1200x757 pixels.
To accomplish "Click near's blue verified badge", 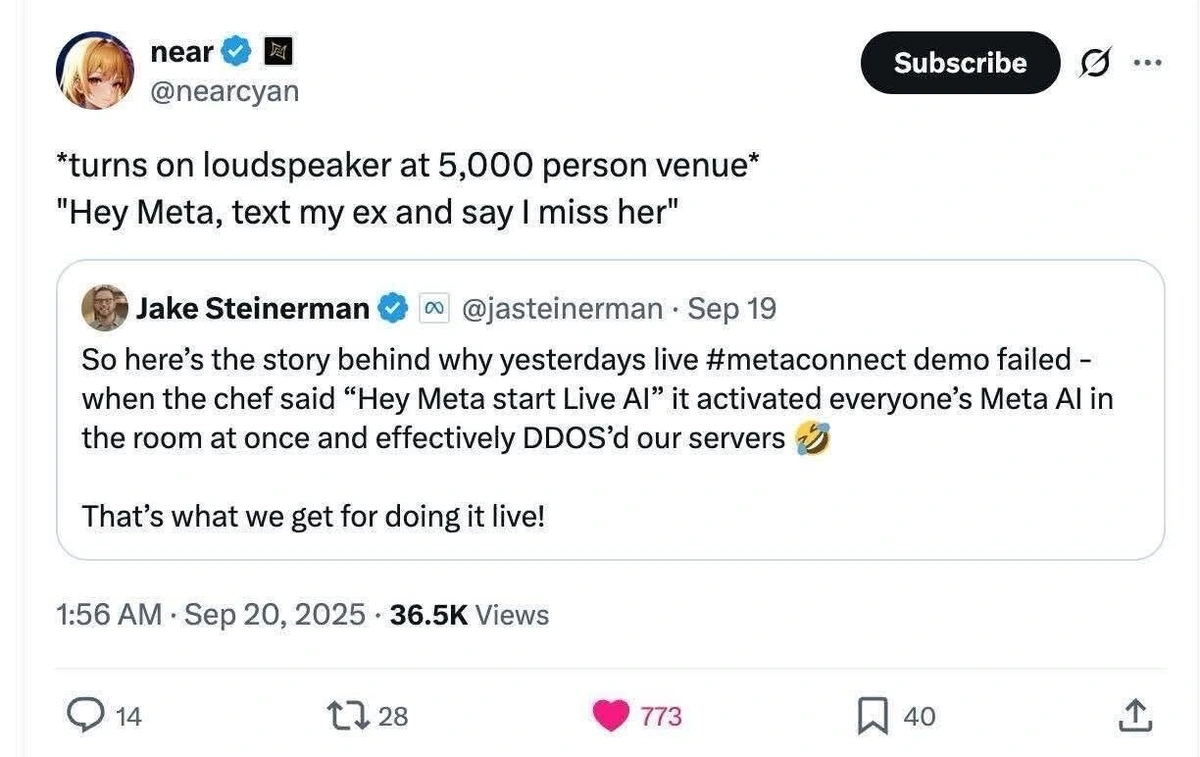I will coord(236,50).
